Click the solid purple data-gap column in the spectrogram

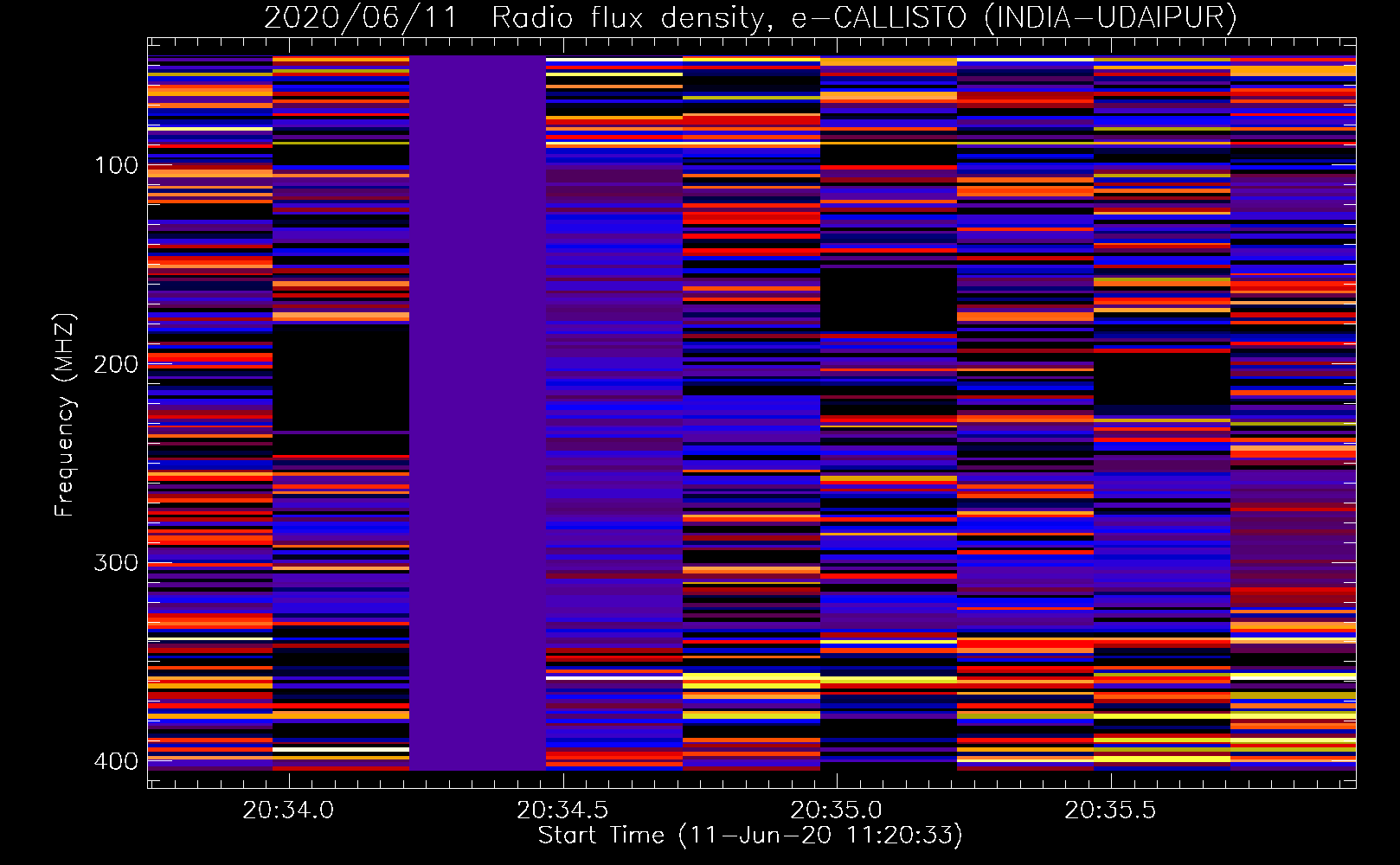478,413
